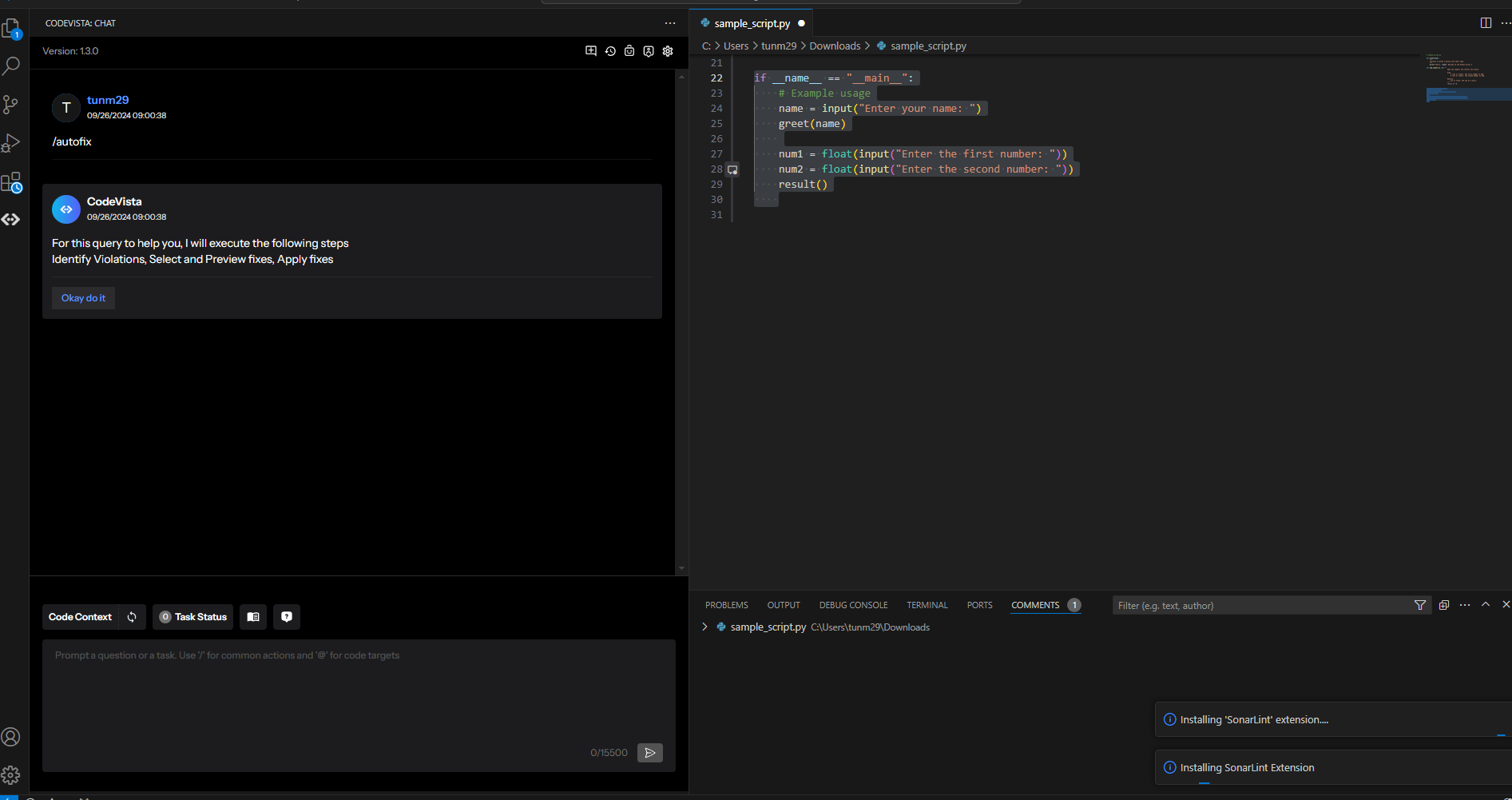The image size is (1512, 800).
Task: Switch to the OUTPUT tab
Action: (x=784, y=605)
